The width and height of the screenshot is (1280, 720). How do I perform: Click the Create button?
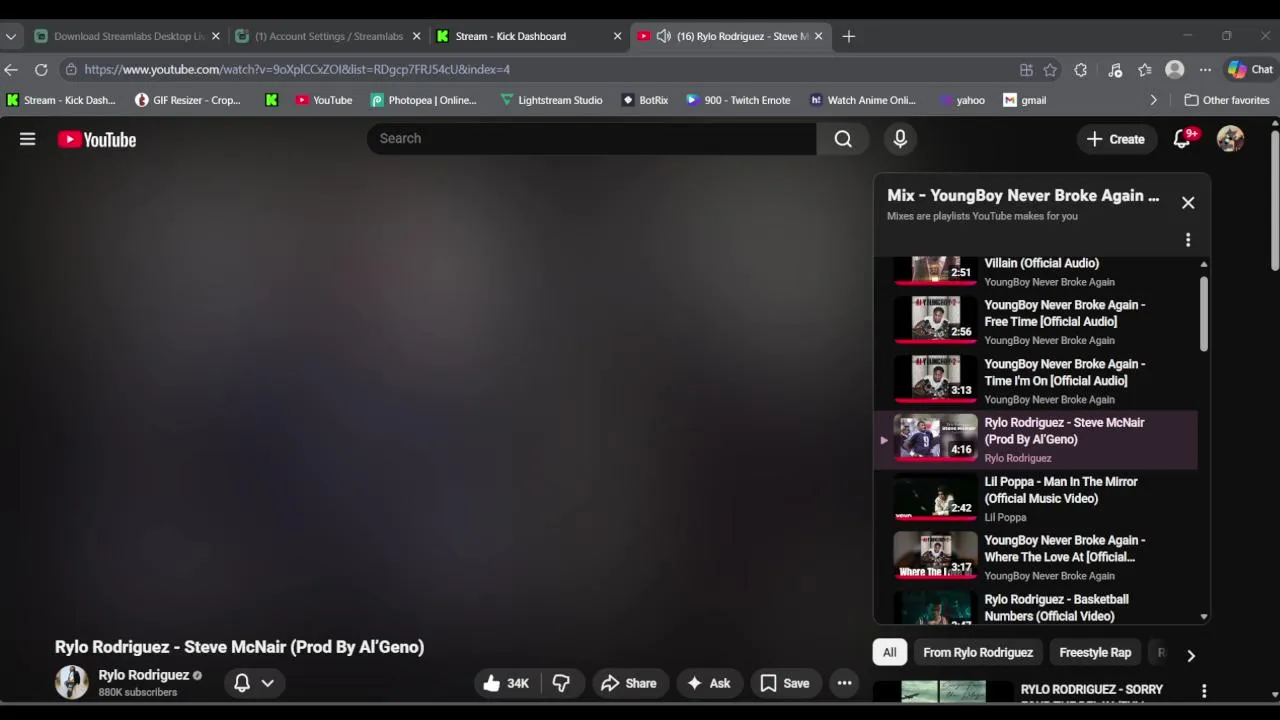[1116, 139]
